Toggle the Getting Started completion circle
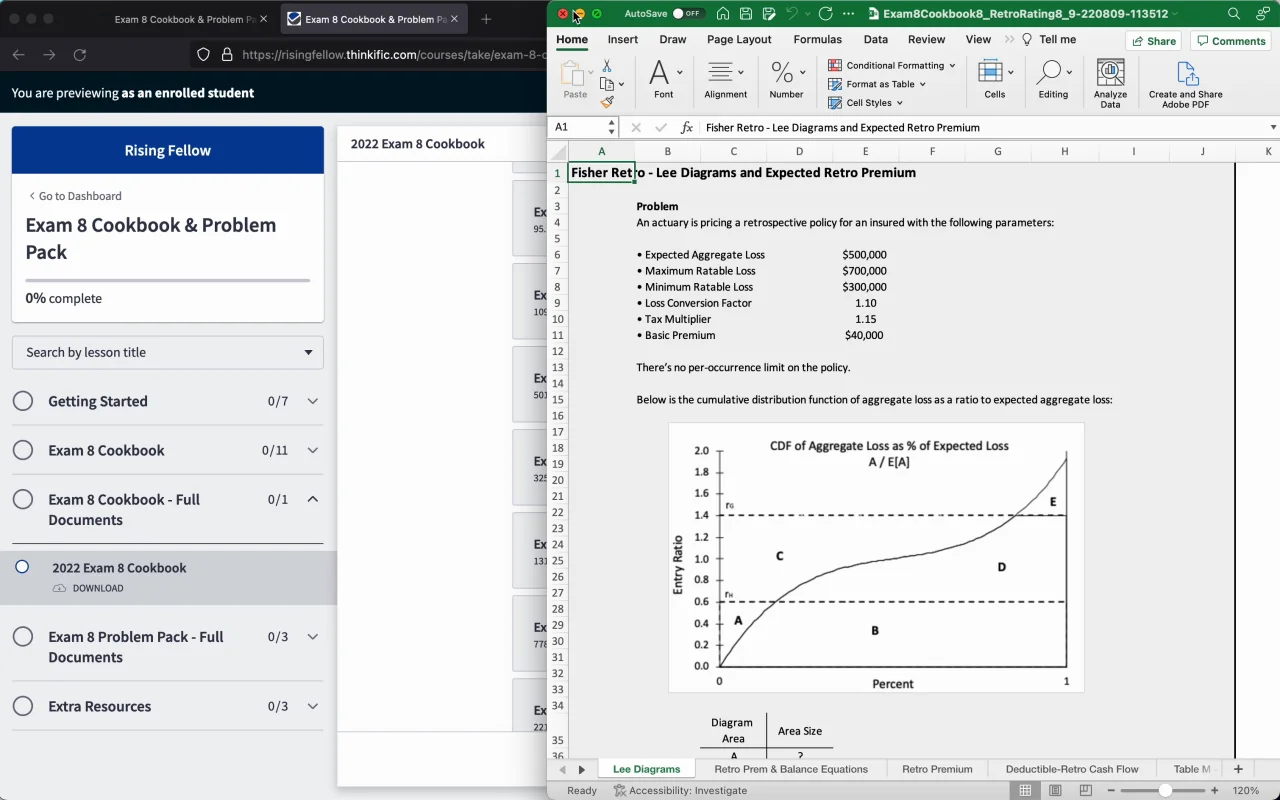This screenshot has height=800, width=1280. pyautogui.click(x=23, y=401)
